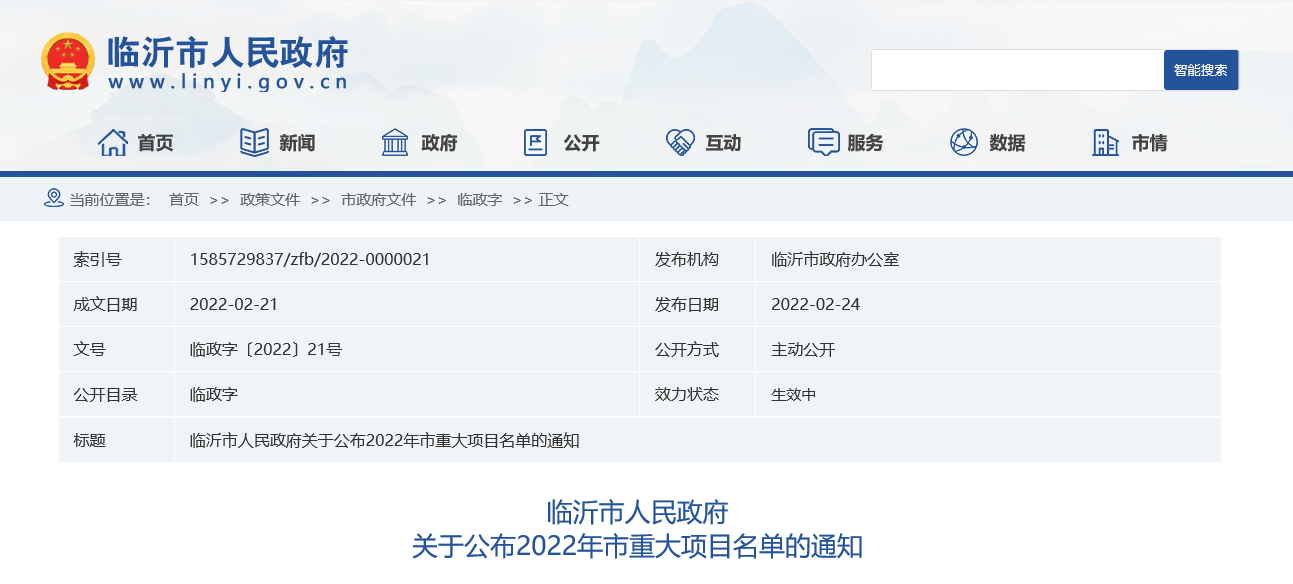Click the 标题 row's notice title text
Image resolution: width=1293 pixels, height=584 pixels.
point(385,440)
